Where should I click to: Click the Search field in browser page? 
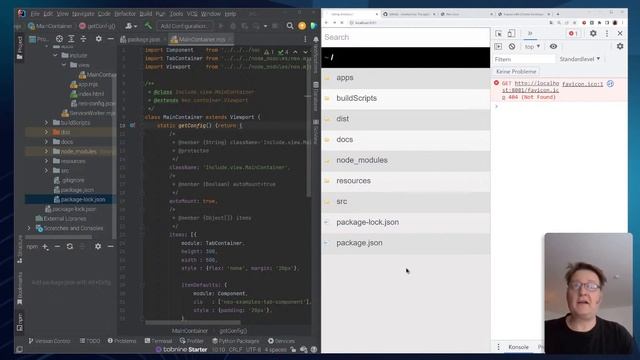pyautogui.click(x=406, y=37)
